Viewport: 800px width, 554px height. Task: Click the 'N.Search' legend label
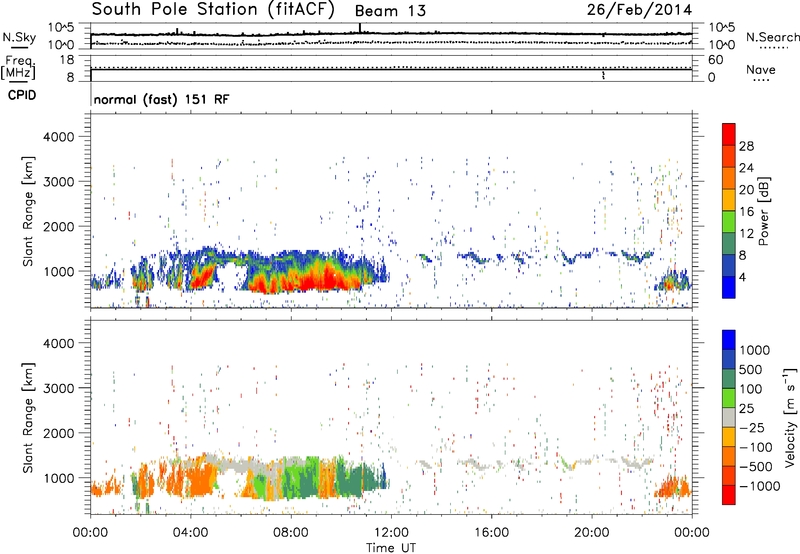772,37
